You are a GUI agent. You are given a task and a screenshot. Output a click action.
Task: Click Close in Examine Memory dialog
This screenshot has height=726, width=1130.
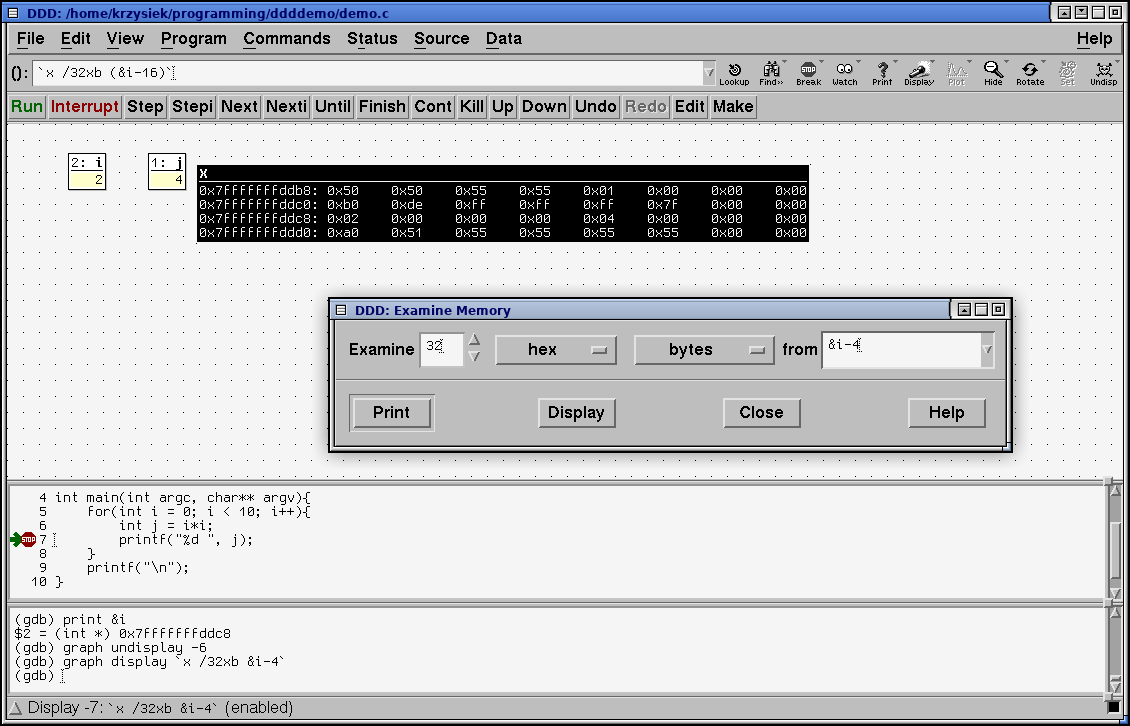coord(761,412)
